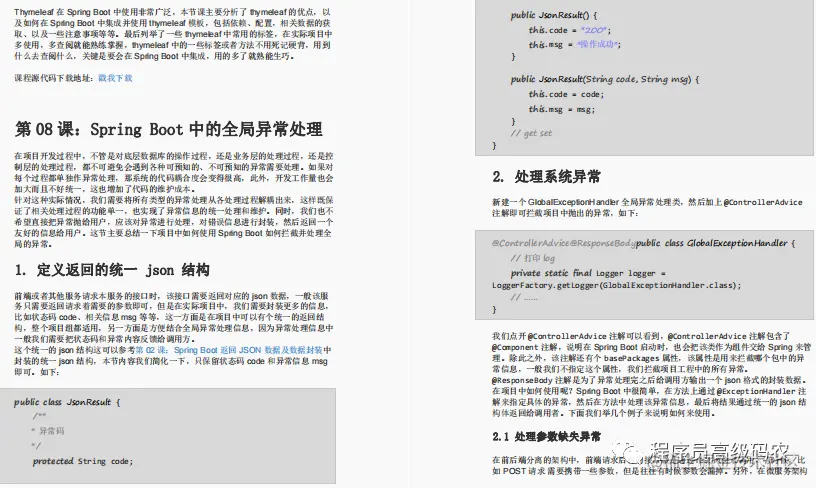Click the code line this.code = "200";
Screen dimensions: 816x488
coord(570,30)
